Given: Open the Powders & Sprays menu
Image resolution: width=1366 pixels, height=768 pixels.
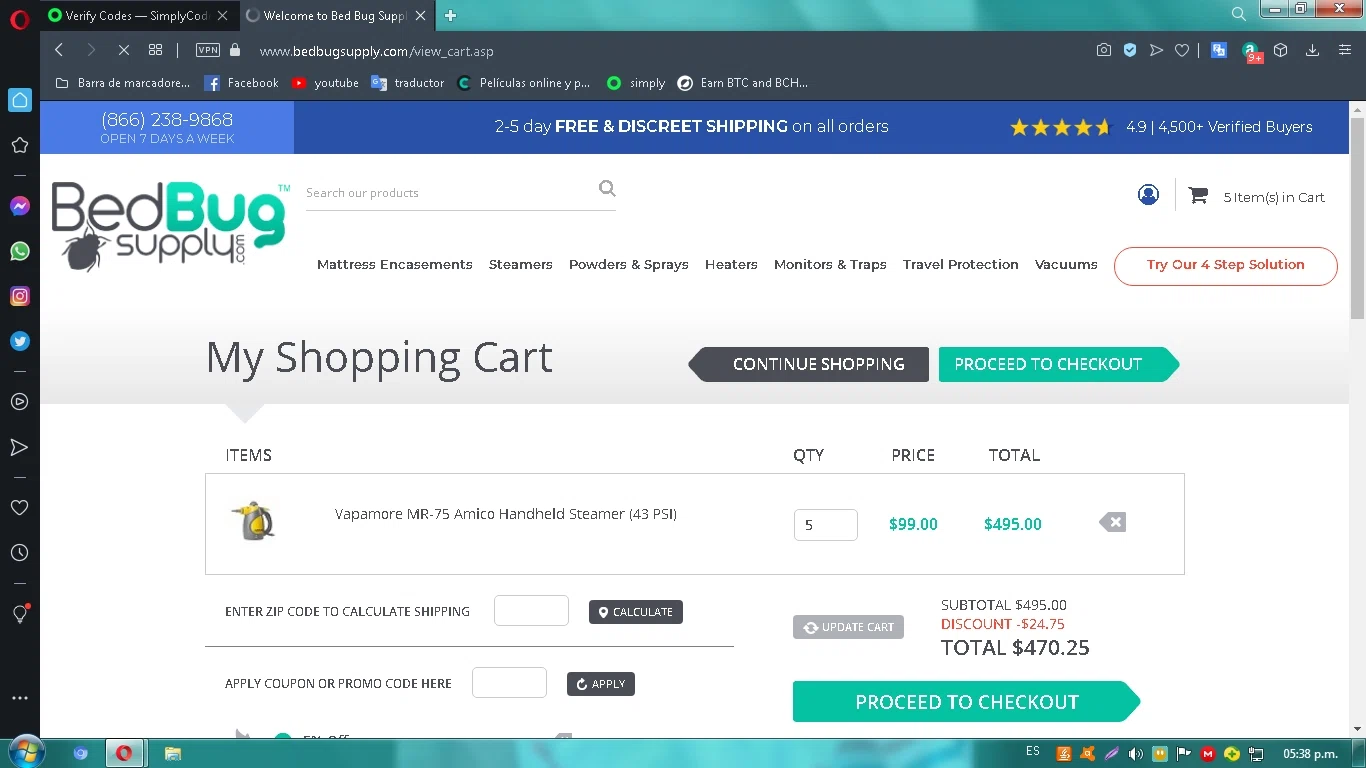Looking at the screenshot, I should 628,265.
